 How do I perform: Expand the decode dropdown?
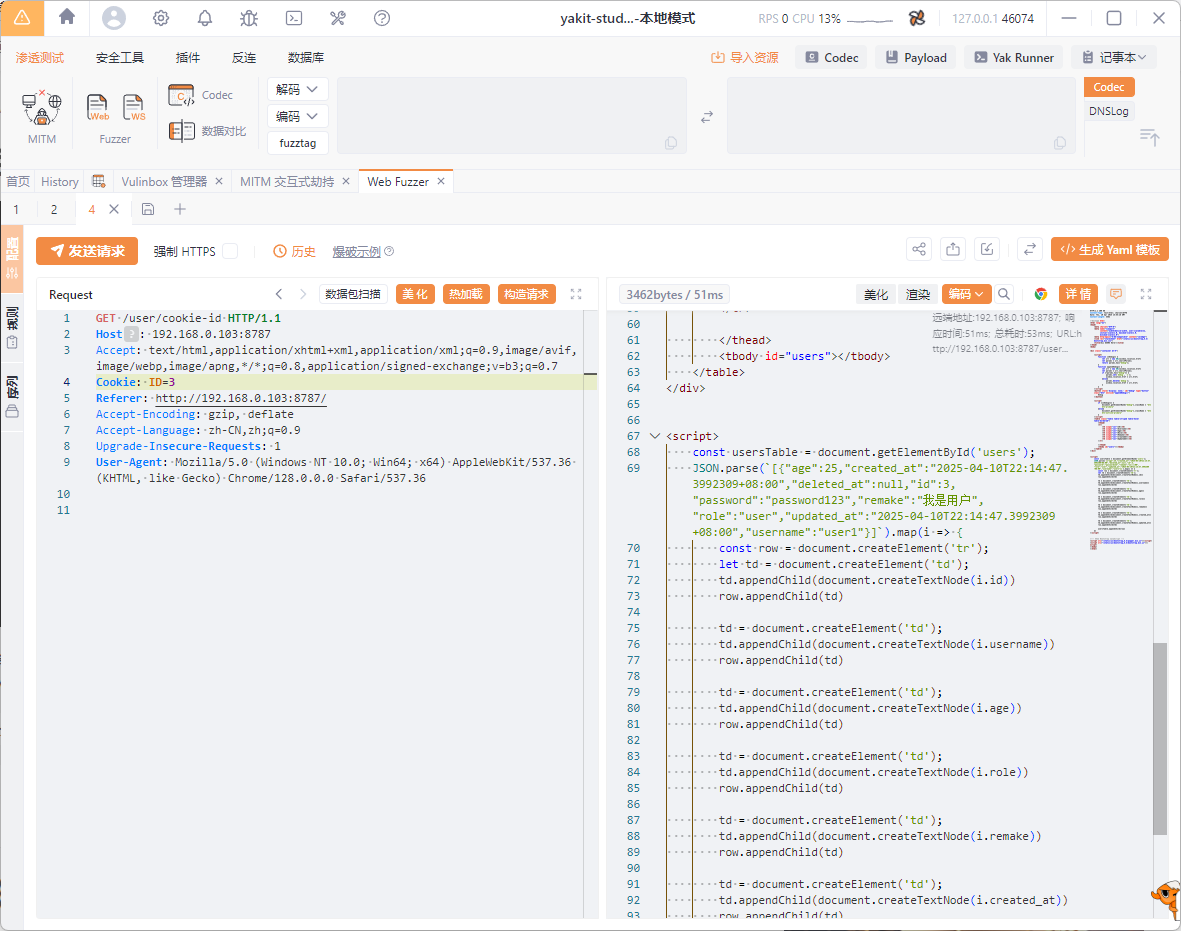tap(298, 89)
